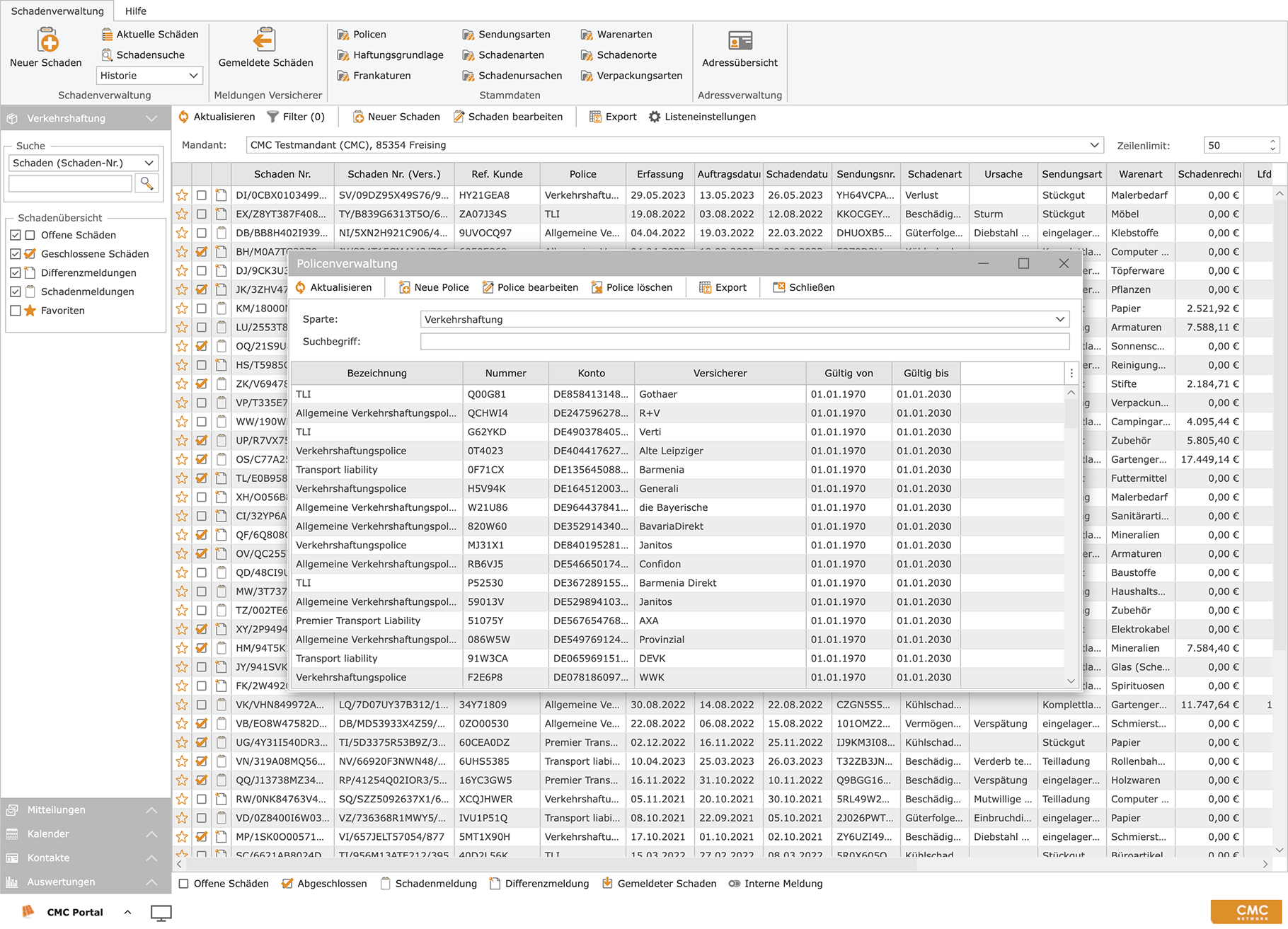Viewport: 1288px width, 929px height.
Task: Open Schadenarten master data
Action: tap(503, 54)
